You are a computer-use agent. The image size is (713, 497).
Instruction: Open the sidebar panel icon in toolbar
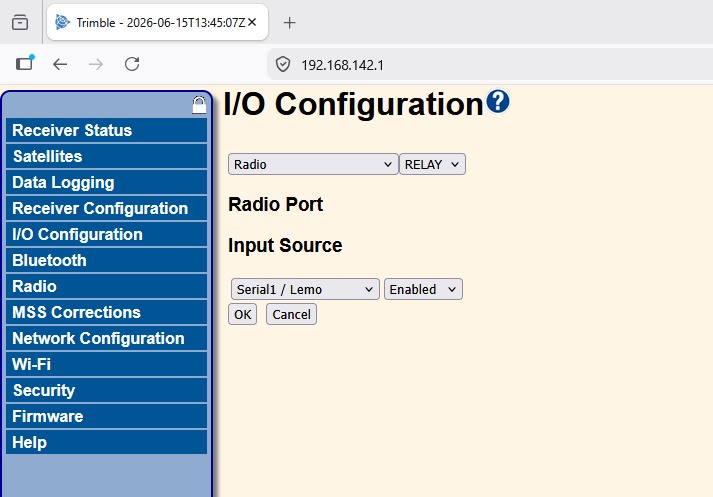point(25,63)
